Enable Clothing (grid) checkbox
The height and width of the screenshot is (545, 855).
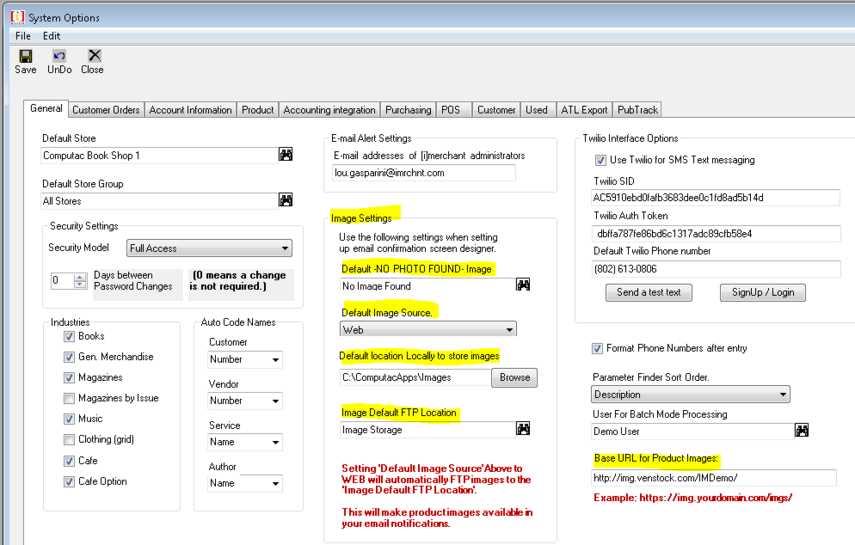pyautogui.click(x=69, y=440)
